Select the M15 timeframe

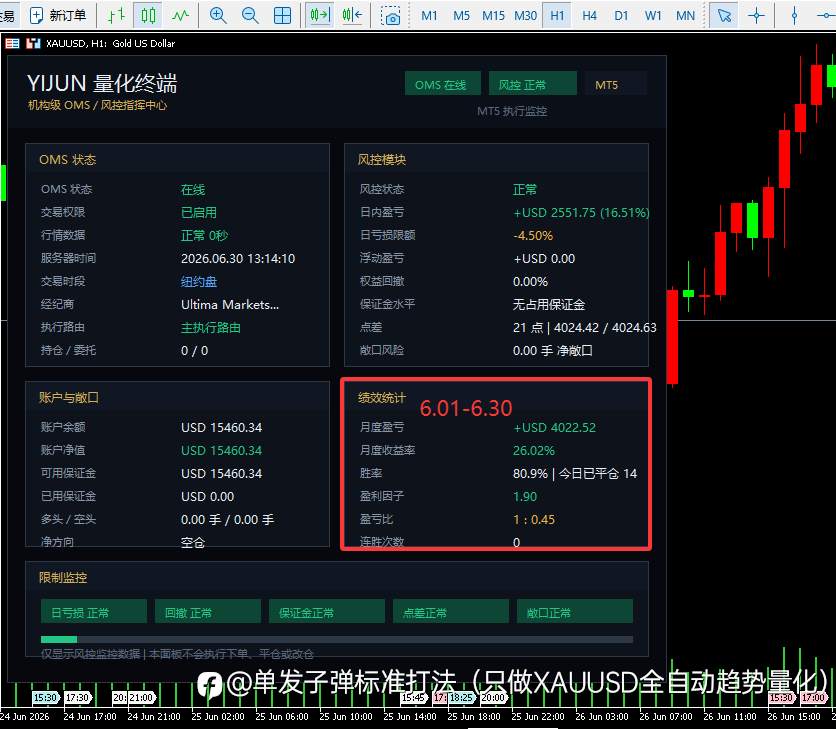[x=493, y=15]
